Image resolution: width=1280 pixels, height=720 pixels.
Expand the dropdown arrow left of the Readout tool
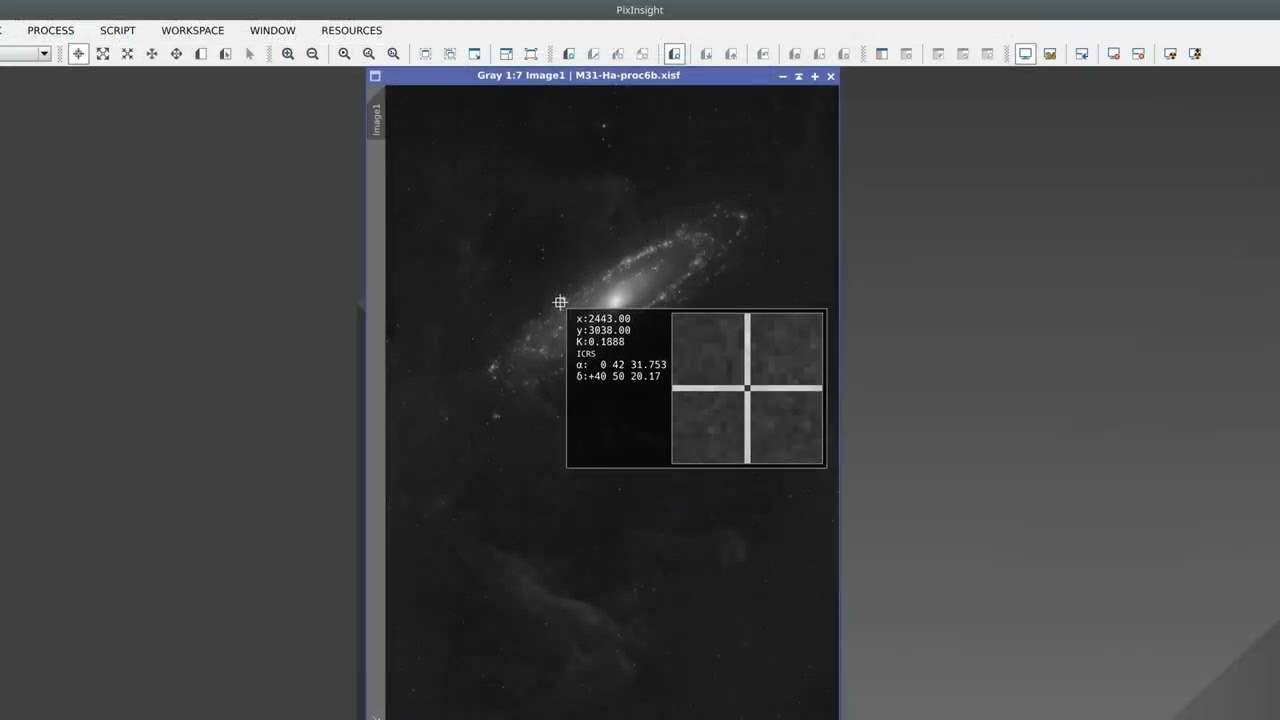click(44, 54)
